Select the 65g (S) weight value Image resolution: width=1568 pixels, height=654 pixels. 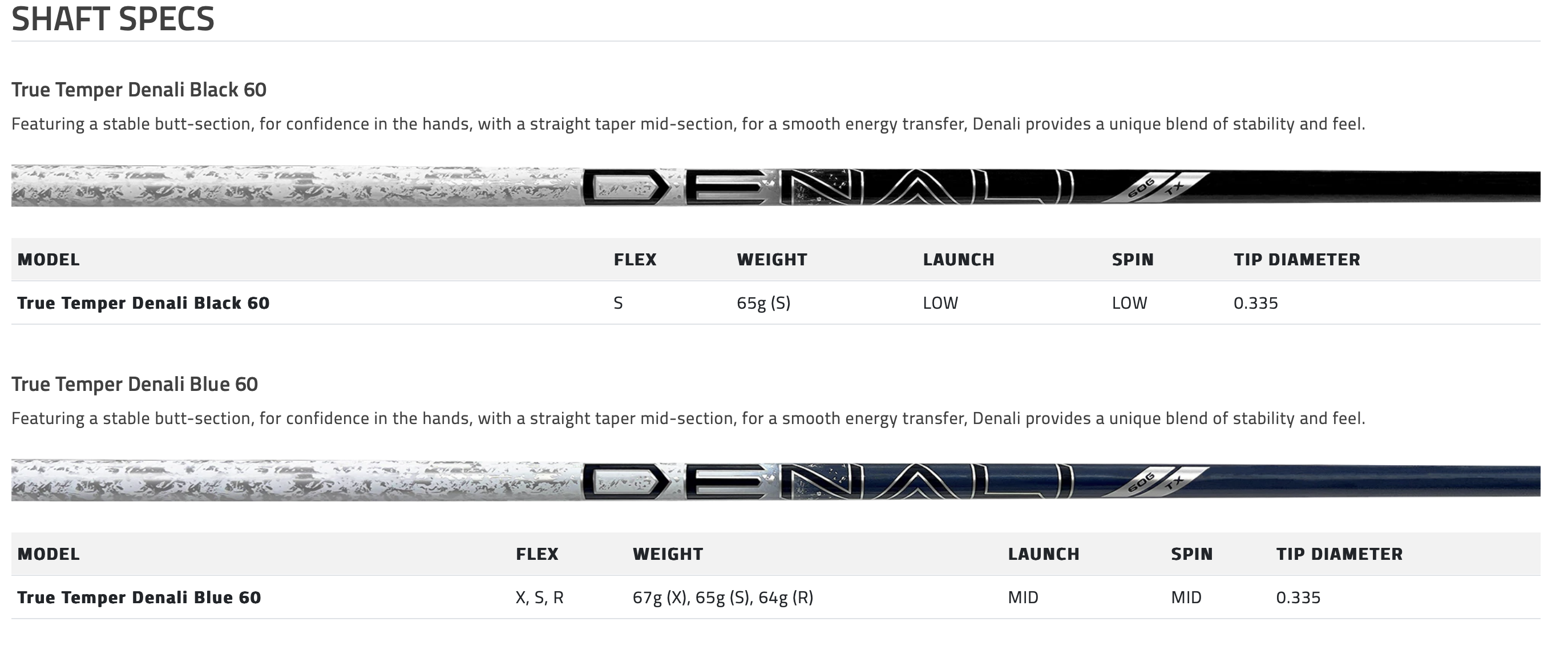[x=763, y=303]
